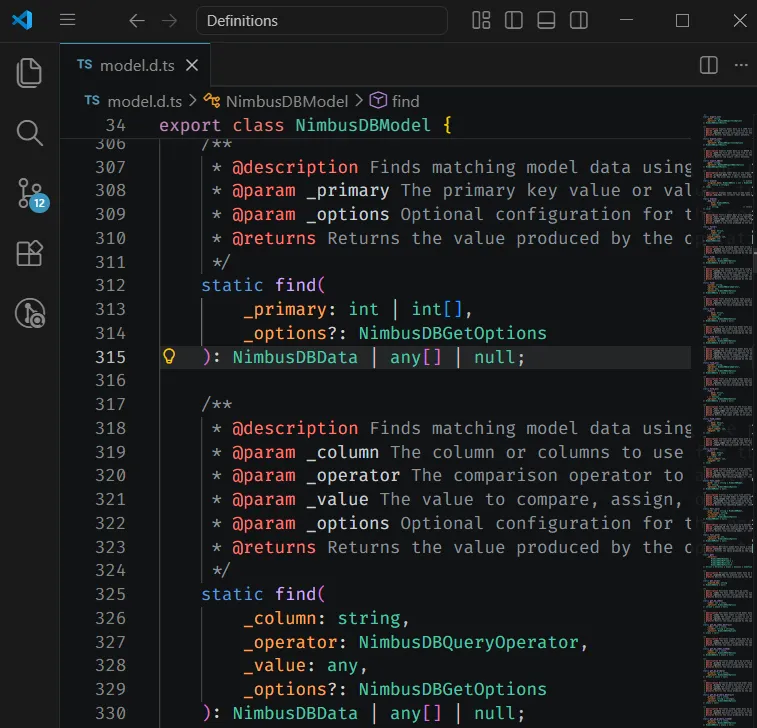Click the static find declaration on line 312

pos(263,285)
